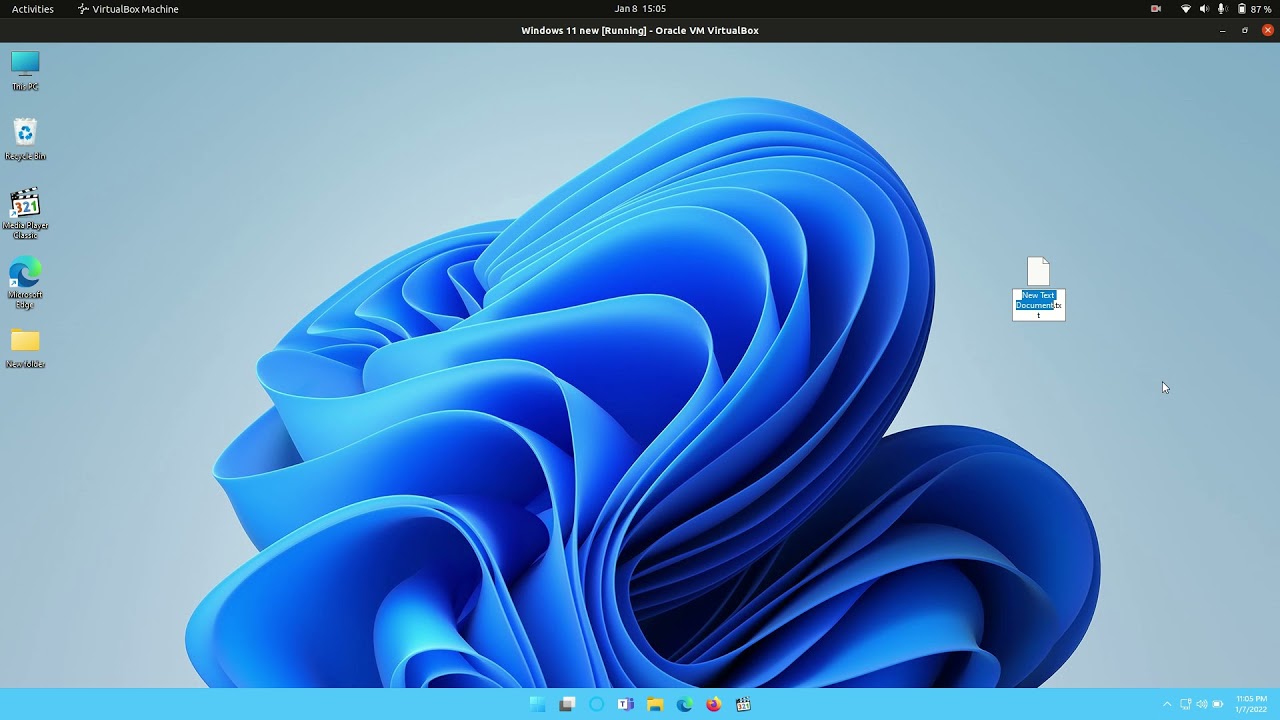The width and height of the screenshot is (1280, 720).
Task: Select the This PC desktop icon
Action: 25,70
